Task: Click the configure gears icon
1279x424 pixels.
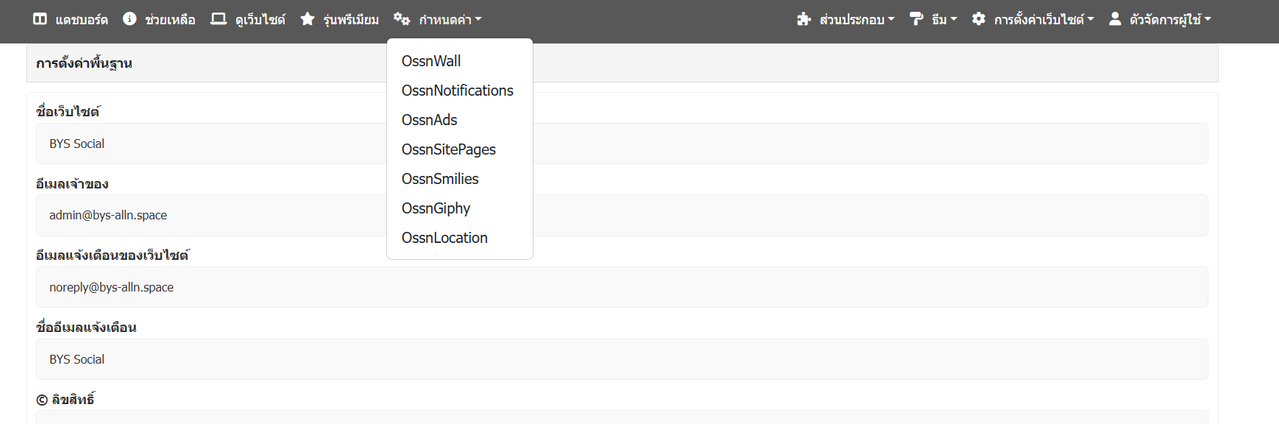Action: [x=402, y=19]
